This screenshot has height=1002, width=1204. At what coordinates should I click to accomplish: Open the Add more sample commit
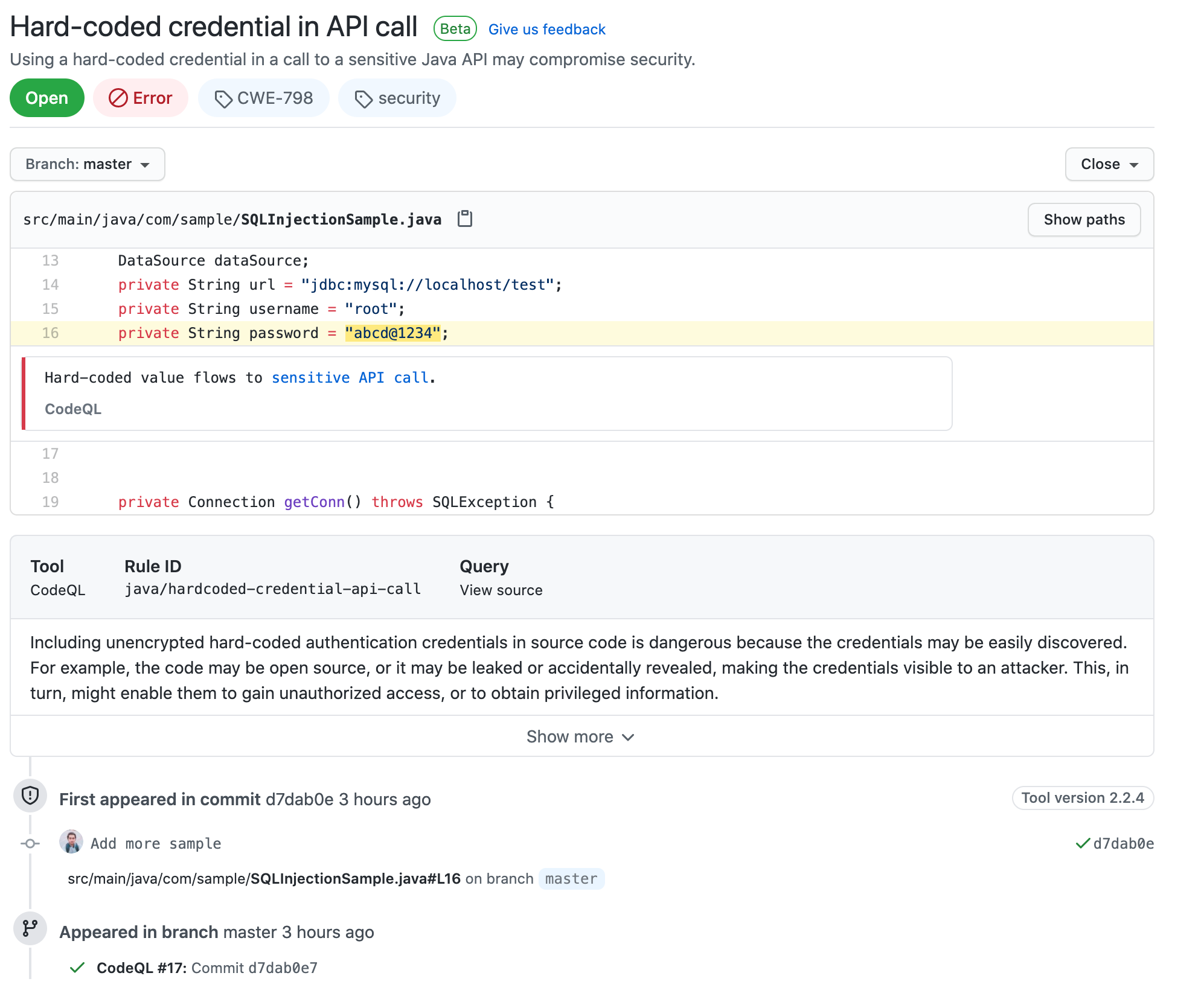pyautogui.click(x=156, y=844)
